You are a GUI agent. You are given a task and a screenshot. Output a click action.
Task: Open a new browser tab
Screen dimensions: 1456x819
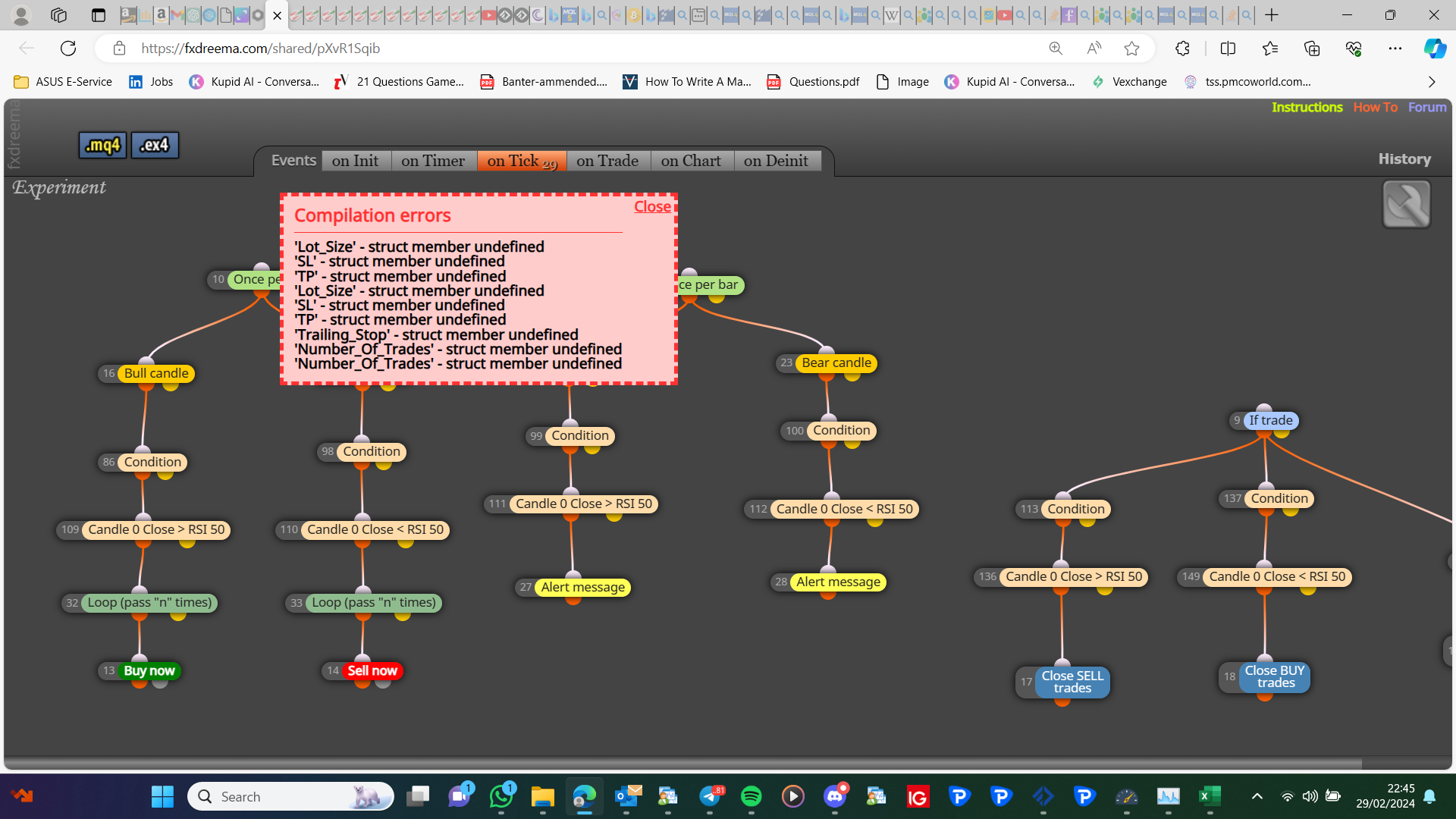pos(1272,15)
